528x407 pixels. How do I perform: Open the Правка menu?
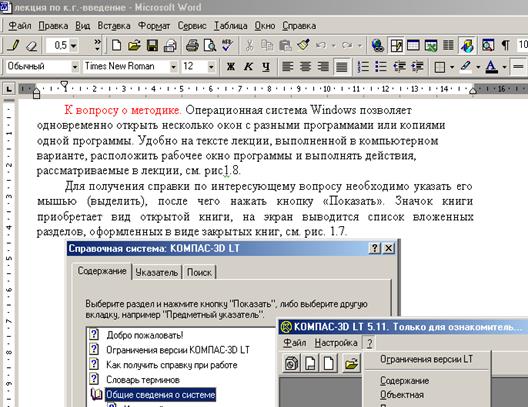tap(53, 26)
